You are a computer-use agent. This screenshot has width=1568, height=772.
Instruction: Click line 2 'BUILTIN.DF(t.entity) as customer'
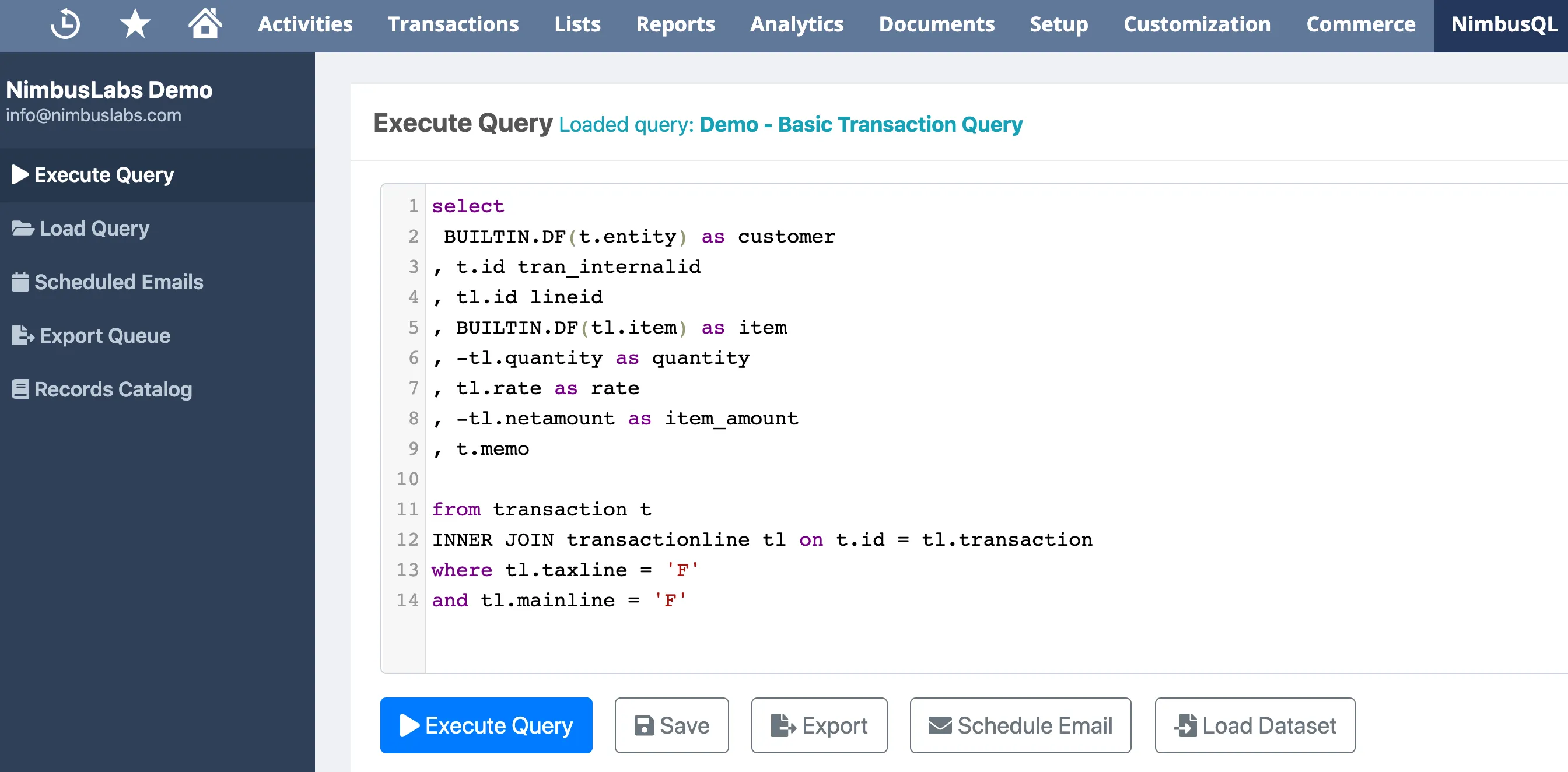pyautogui.click(x=639, y=237)
